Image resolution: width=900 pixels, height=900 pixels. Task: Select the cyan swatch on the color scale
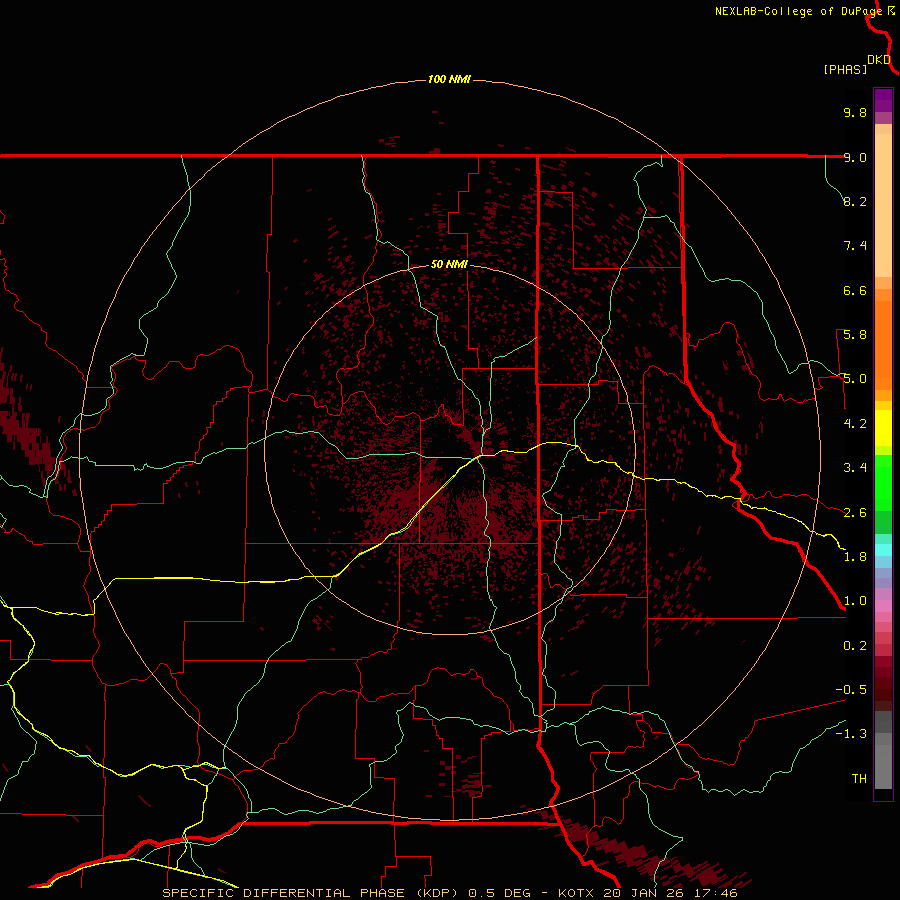(883, 550)
